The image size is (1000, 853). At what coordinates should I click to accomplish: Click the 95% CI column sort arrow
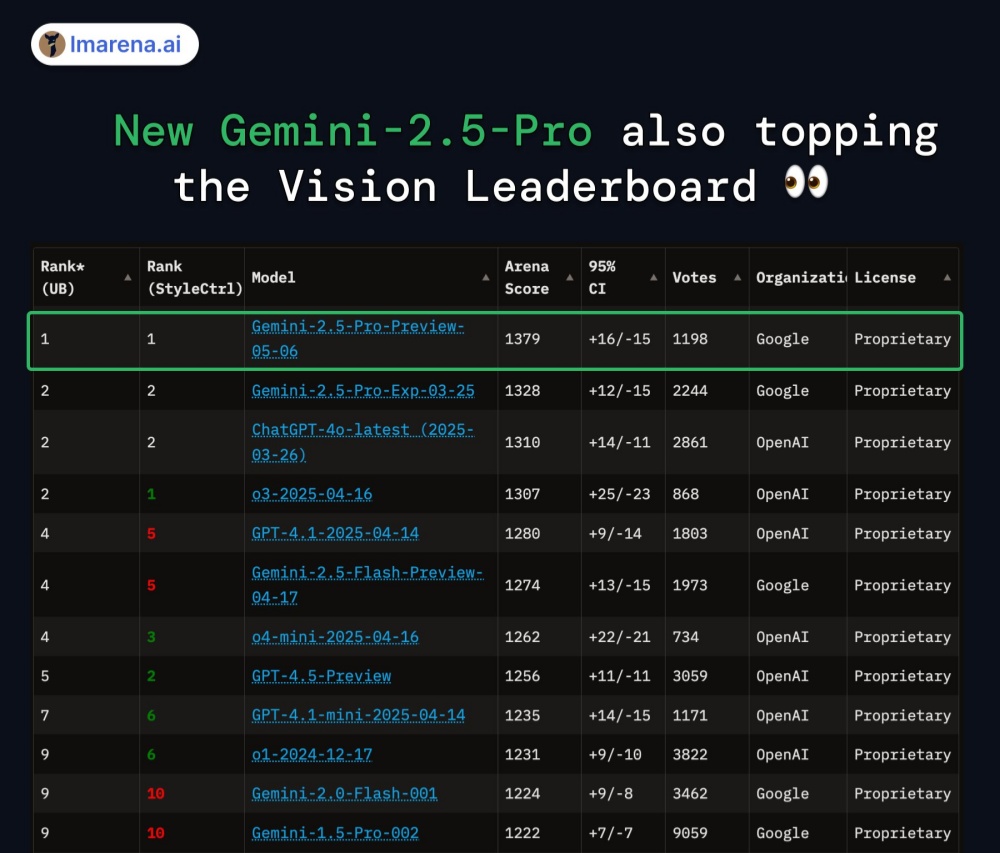(x=653, y=277)
